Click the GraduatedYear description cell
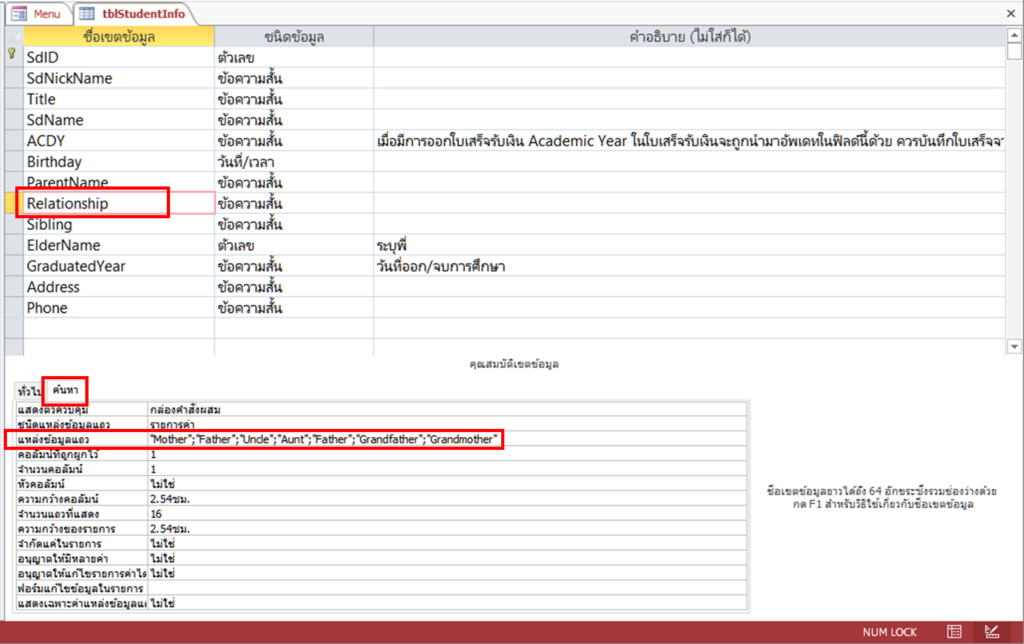This screenshot has width=1024, height=644. (690, 267)
